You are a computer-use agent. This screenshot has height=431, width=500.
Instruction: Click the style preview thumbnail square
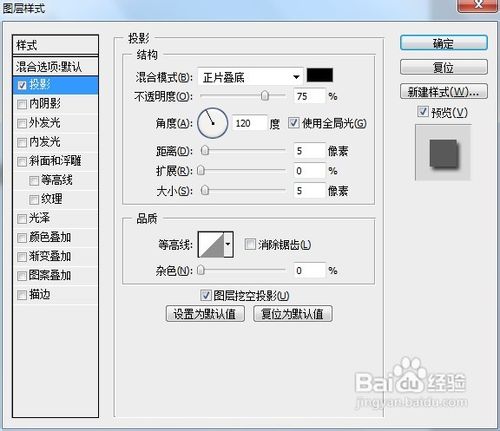pyautogui.click(x=443, y=153)
